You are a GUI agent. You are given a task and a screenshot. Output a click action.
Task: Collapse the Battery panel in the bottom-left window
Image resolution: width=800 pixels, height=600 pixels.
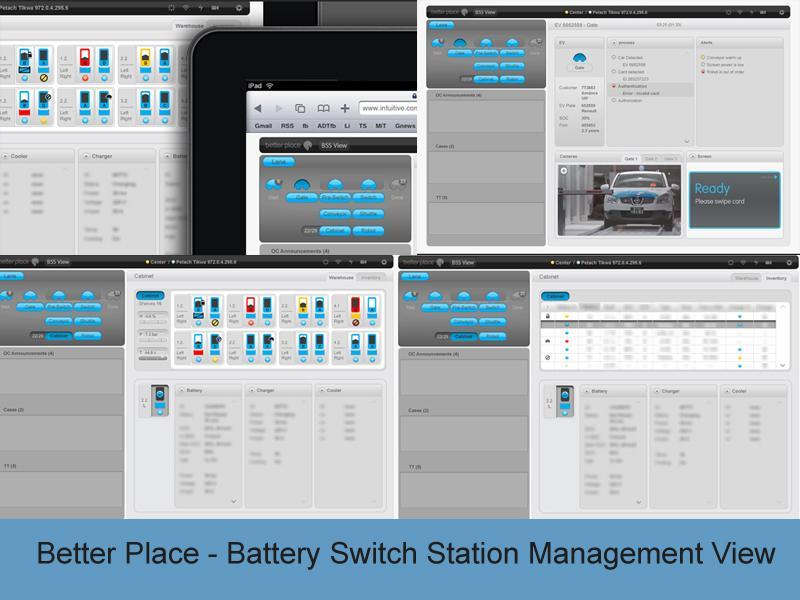coord(182,390)
